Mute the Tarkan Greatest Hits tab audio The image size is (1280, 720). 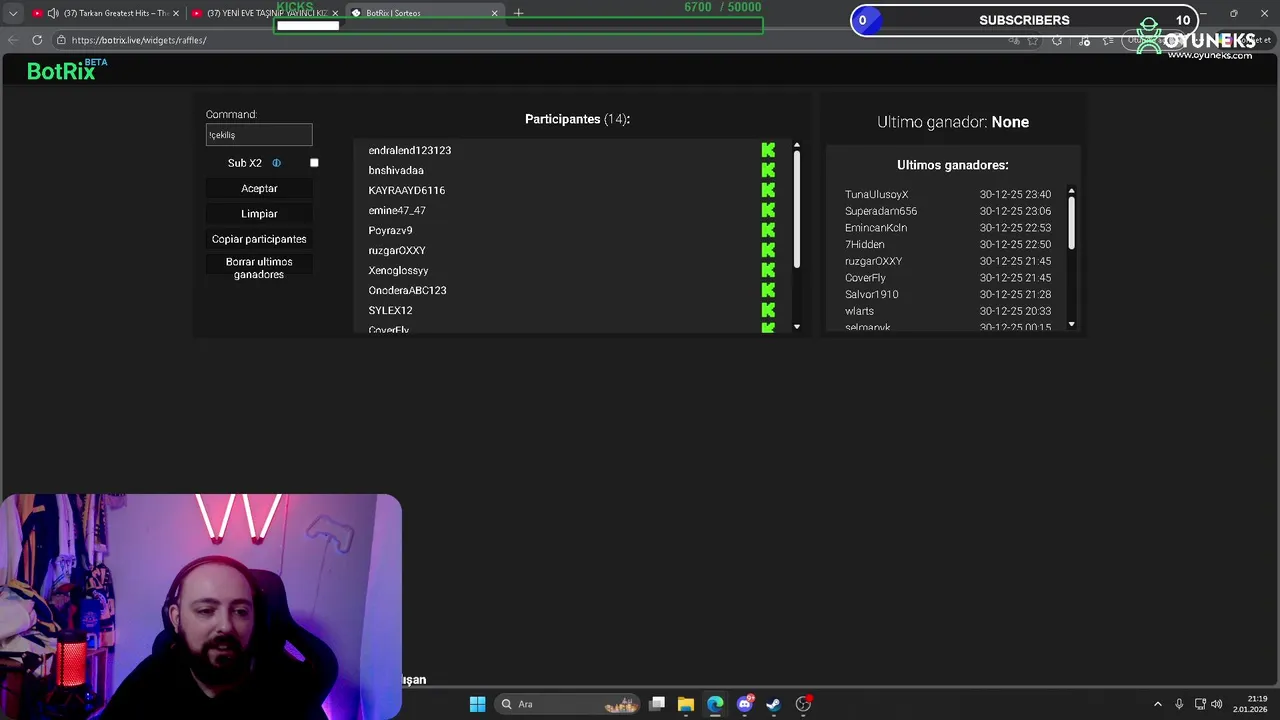click(52, 13)
